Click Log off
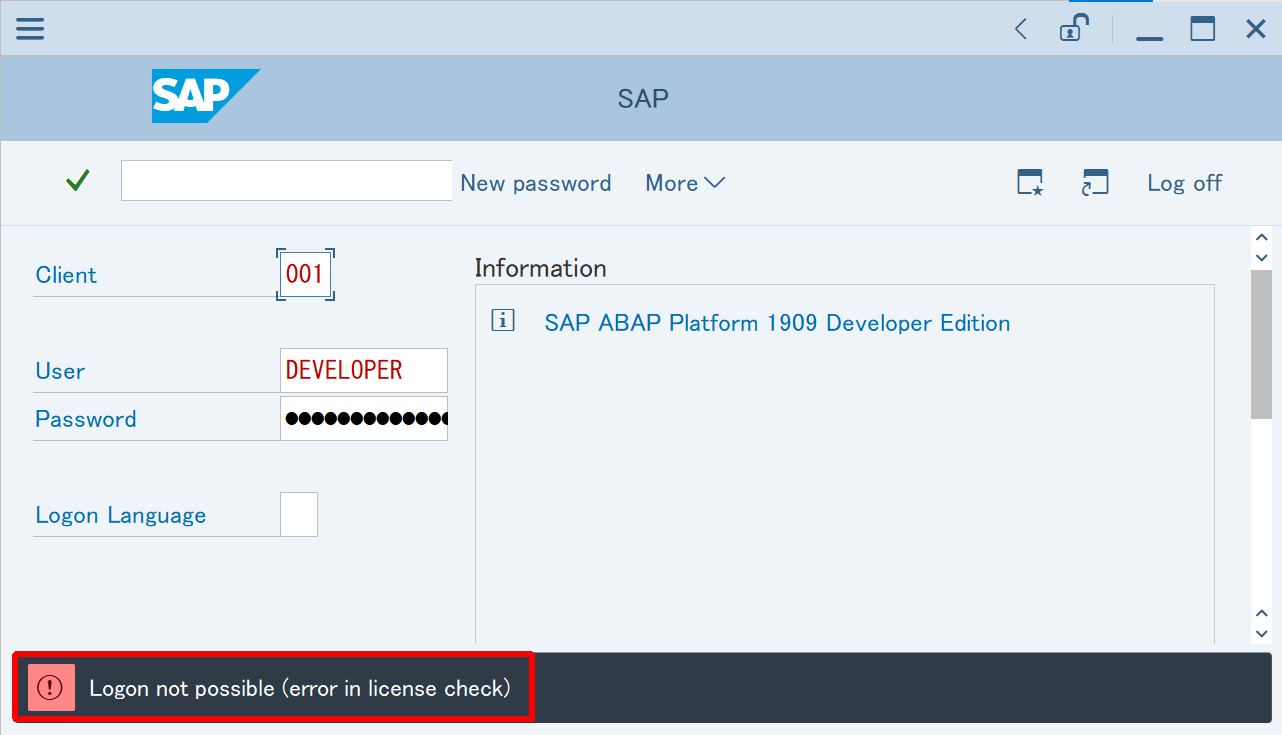The width and height of the screenshot is (1282, 735). point(1185,183)
